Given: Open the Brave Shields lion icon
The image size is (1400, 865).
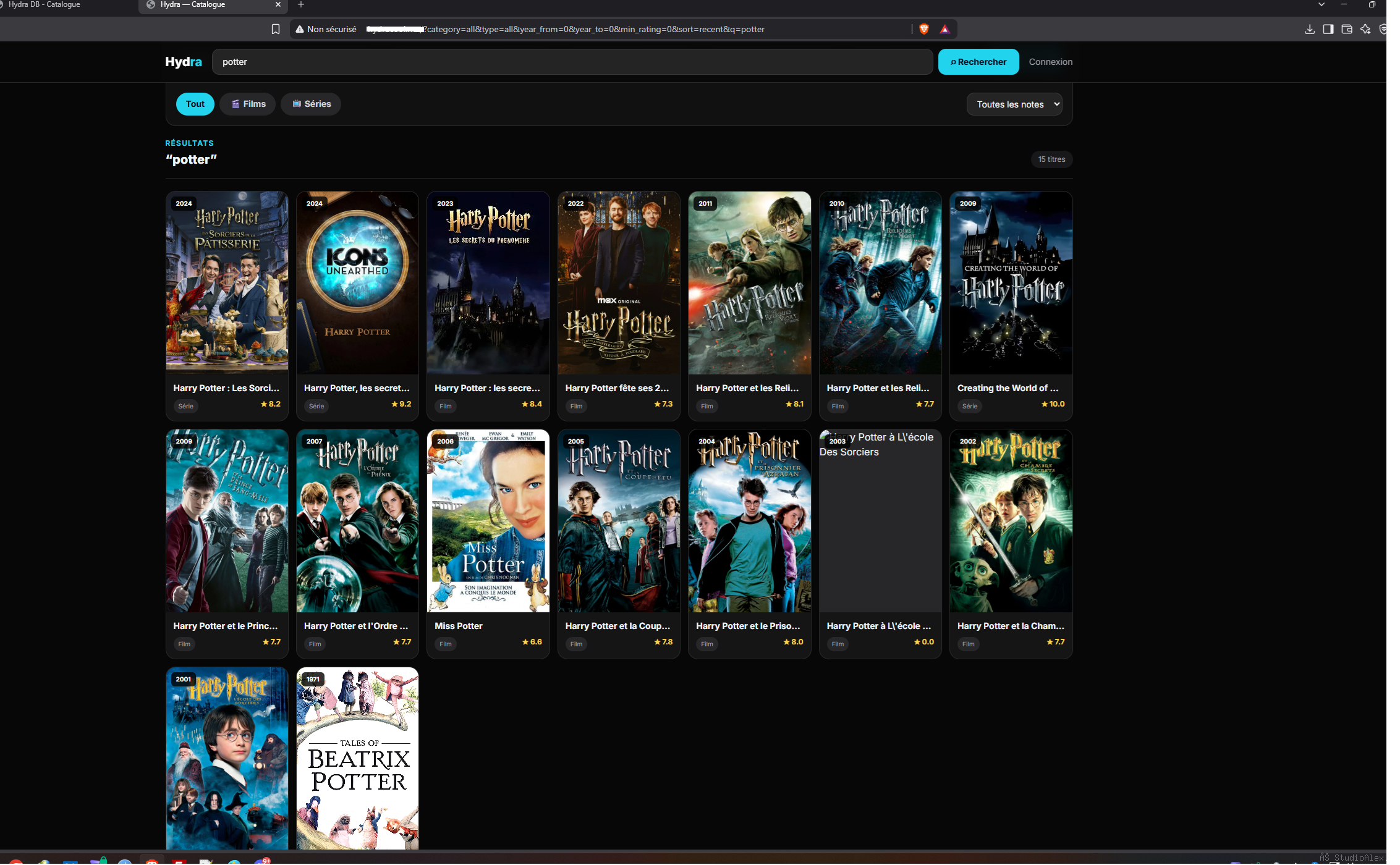Looking at the screenshot, I should [x=924, y=29].
